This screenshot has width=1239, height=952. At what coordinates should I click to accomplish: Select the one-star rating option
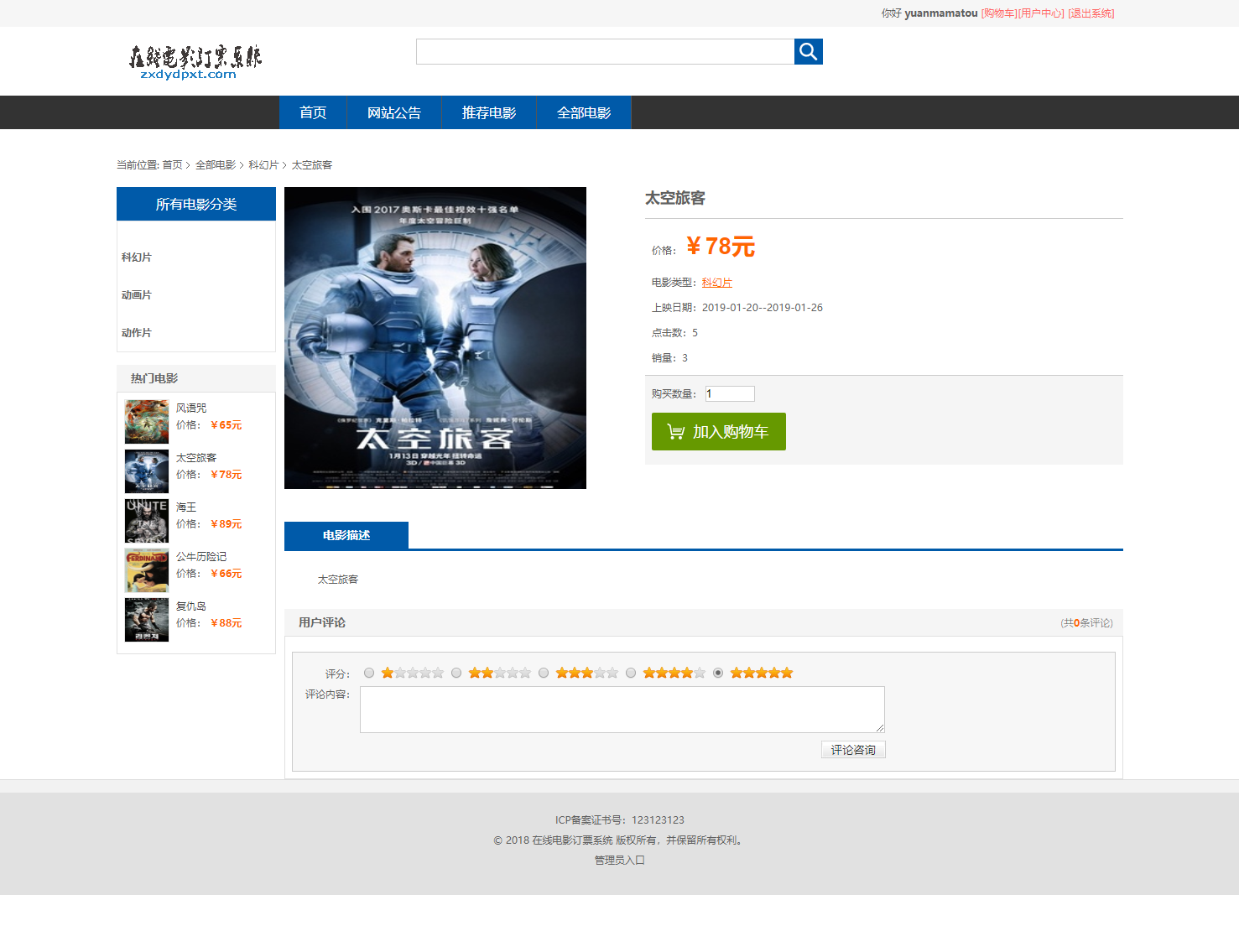point(369,672)
